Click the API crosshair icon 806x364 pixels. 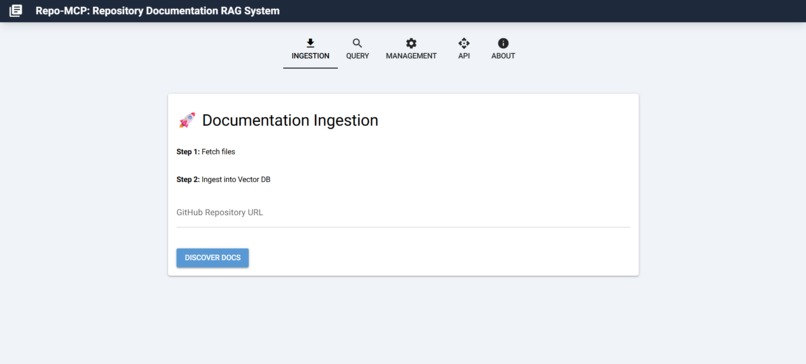(464, 43)
